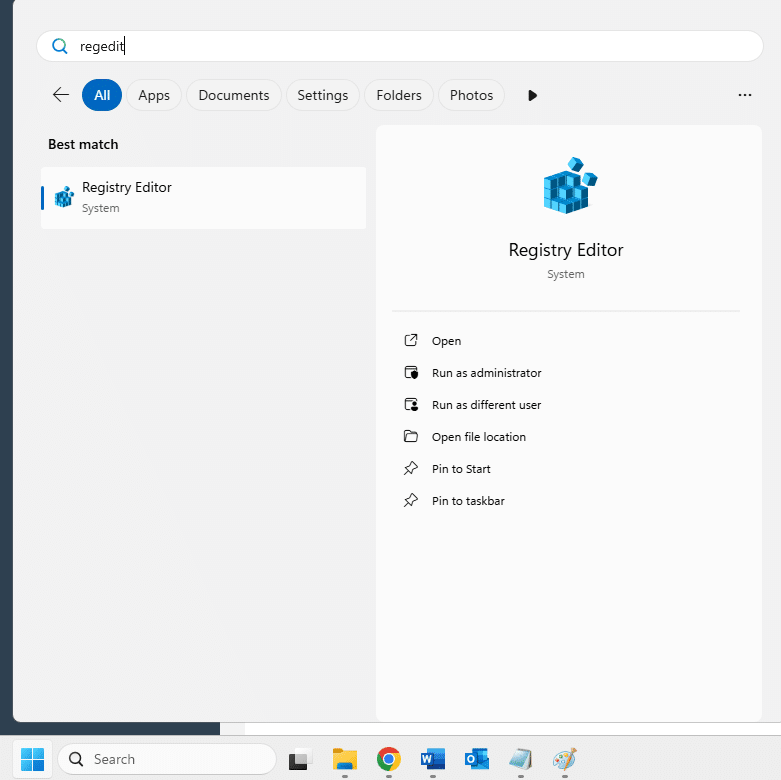This screenshot has width=781, height=780.
Task: Click the small Registry Editor cube icon in results
Action: tap(64, 197)
